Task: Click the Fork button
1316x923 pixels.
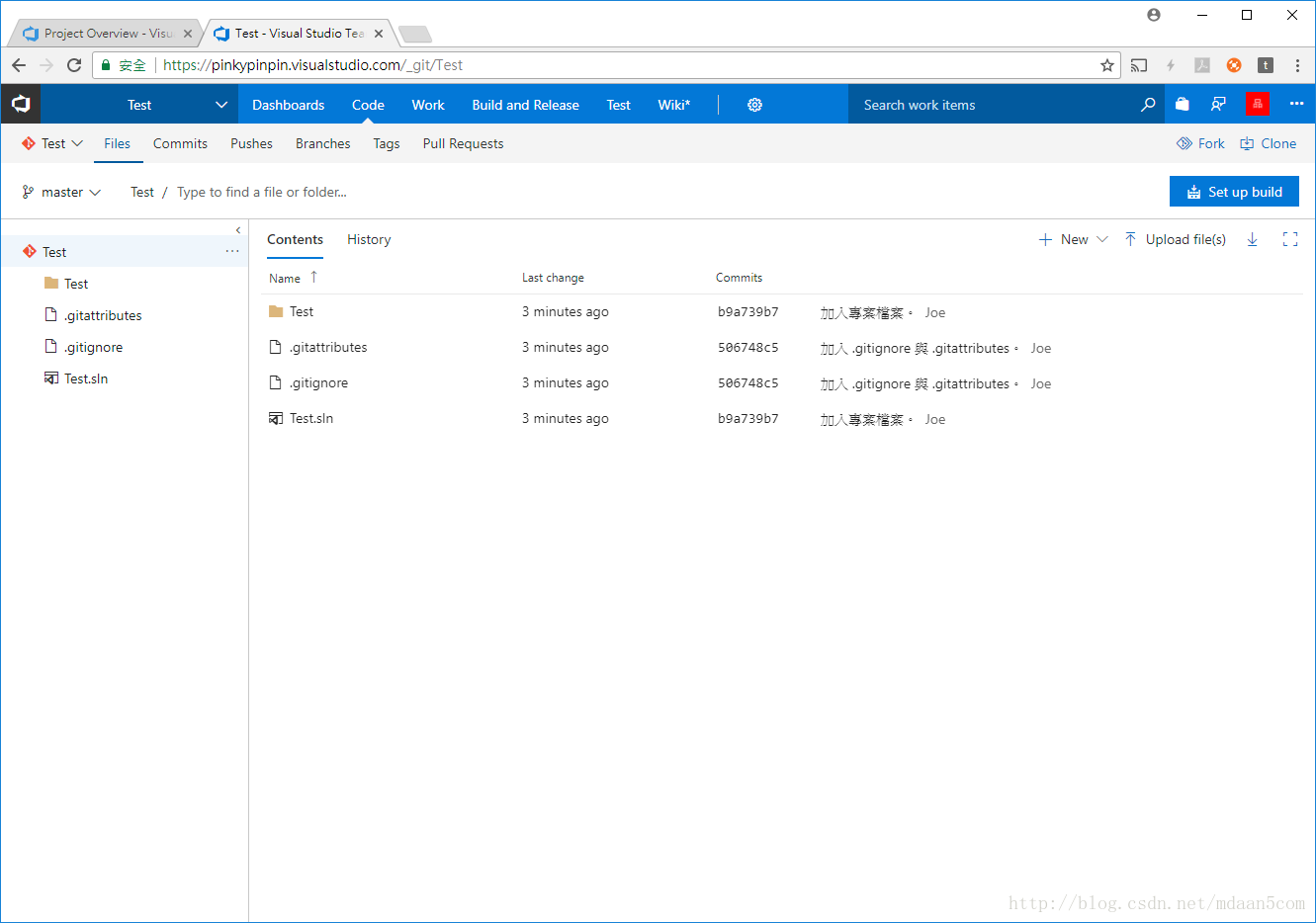Action: pyautogui.click(x=1200, y=143)
